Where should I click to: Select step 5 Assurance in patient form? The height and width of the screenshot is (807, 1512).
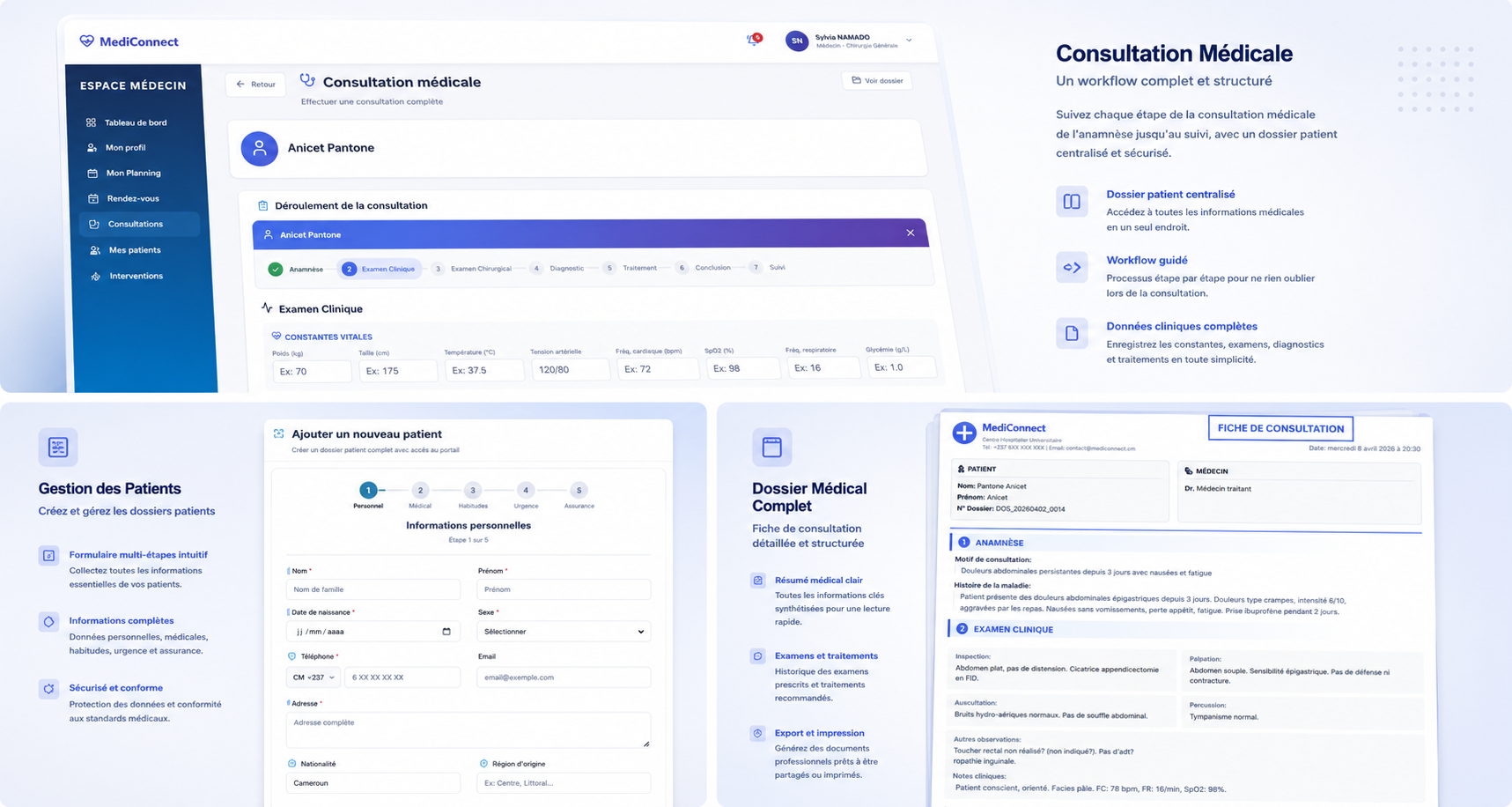(579, 494)
